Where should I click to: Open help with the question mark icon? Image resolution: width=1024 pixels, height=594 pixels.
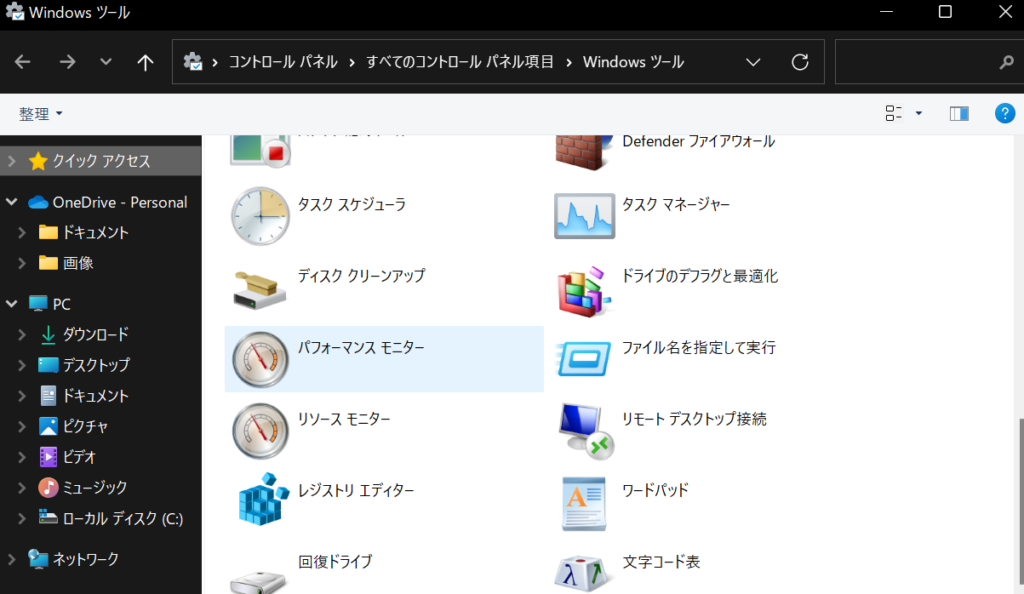[1004, 114]
